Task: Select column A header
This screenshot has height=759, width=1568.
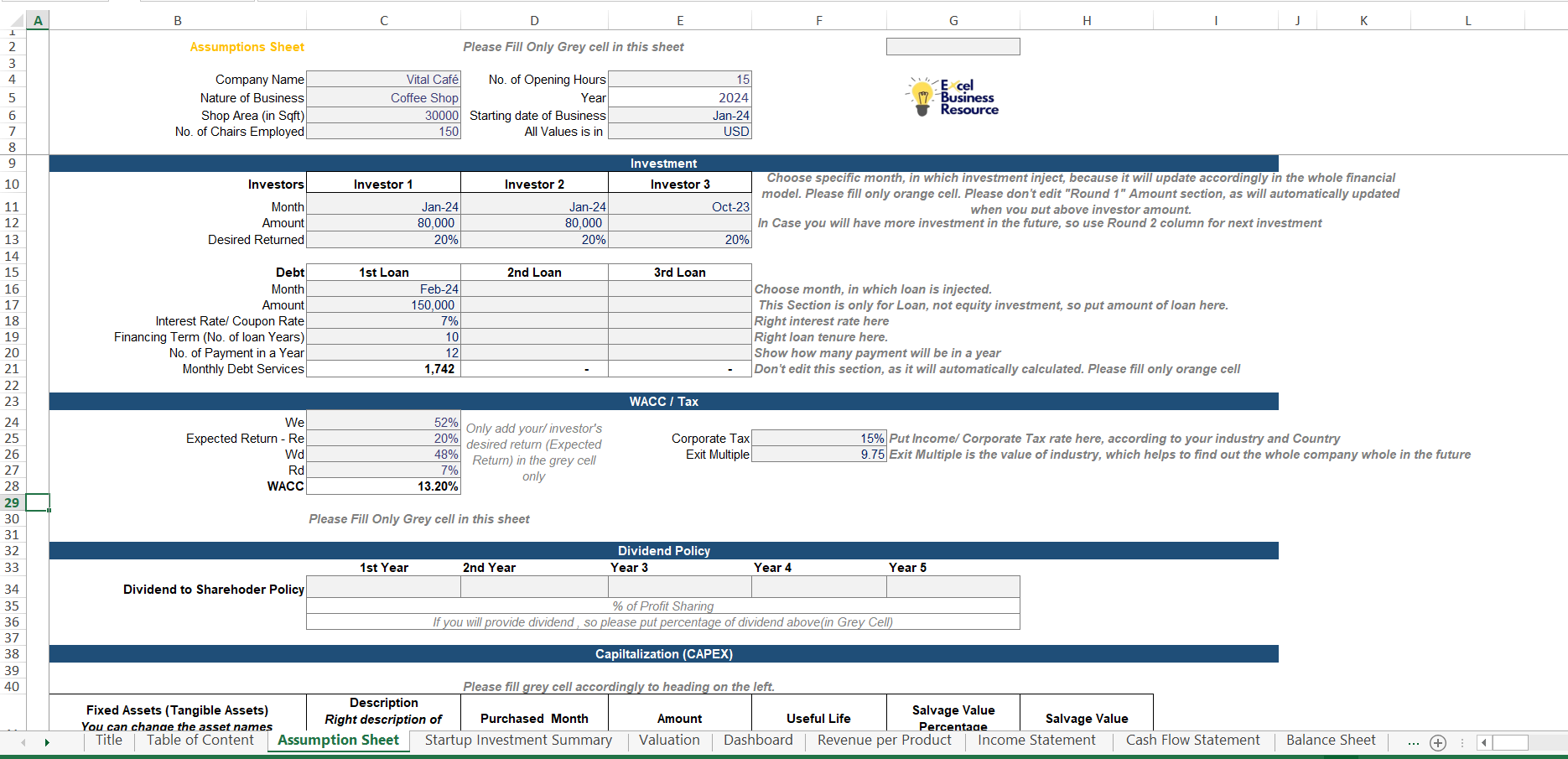Action: 38,21
